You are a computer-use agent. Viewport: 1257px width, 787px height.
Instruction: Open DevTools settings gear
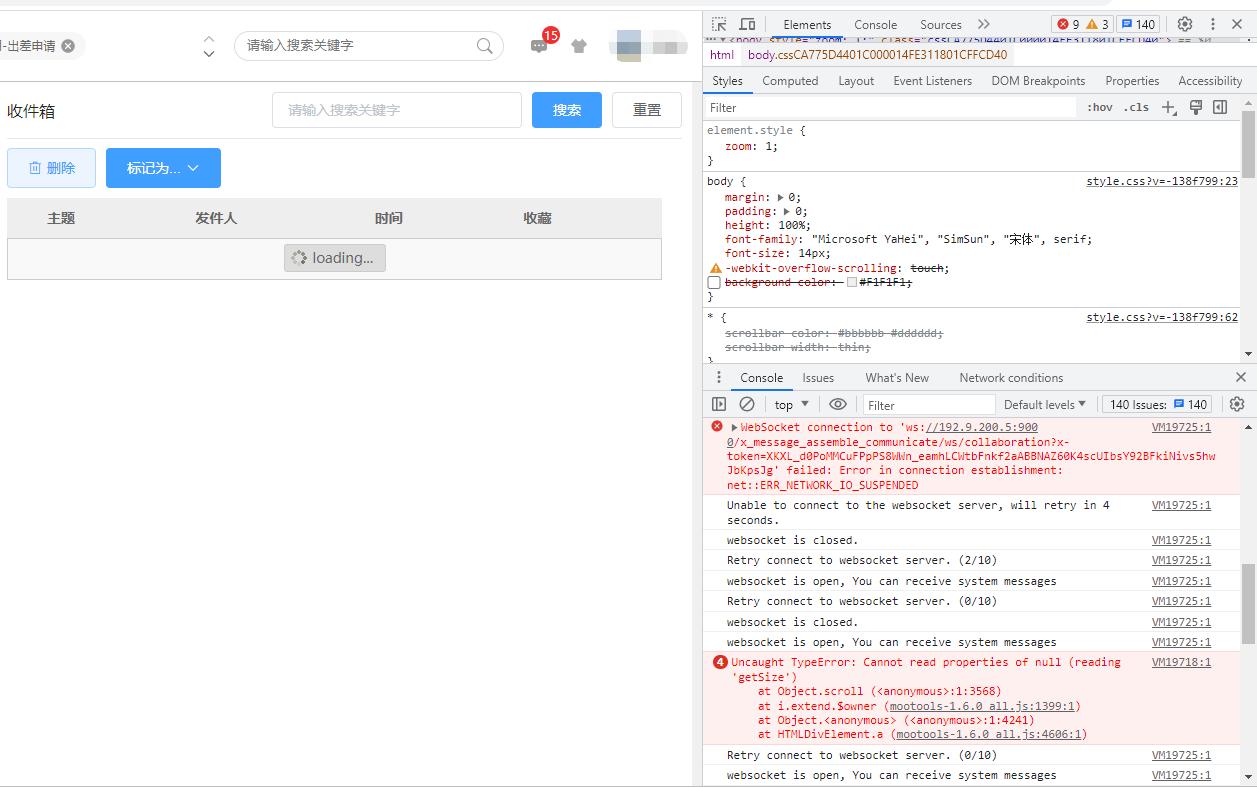(1185, 24)
